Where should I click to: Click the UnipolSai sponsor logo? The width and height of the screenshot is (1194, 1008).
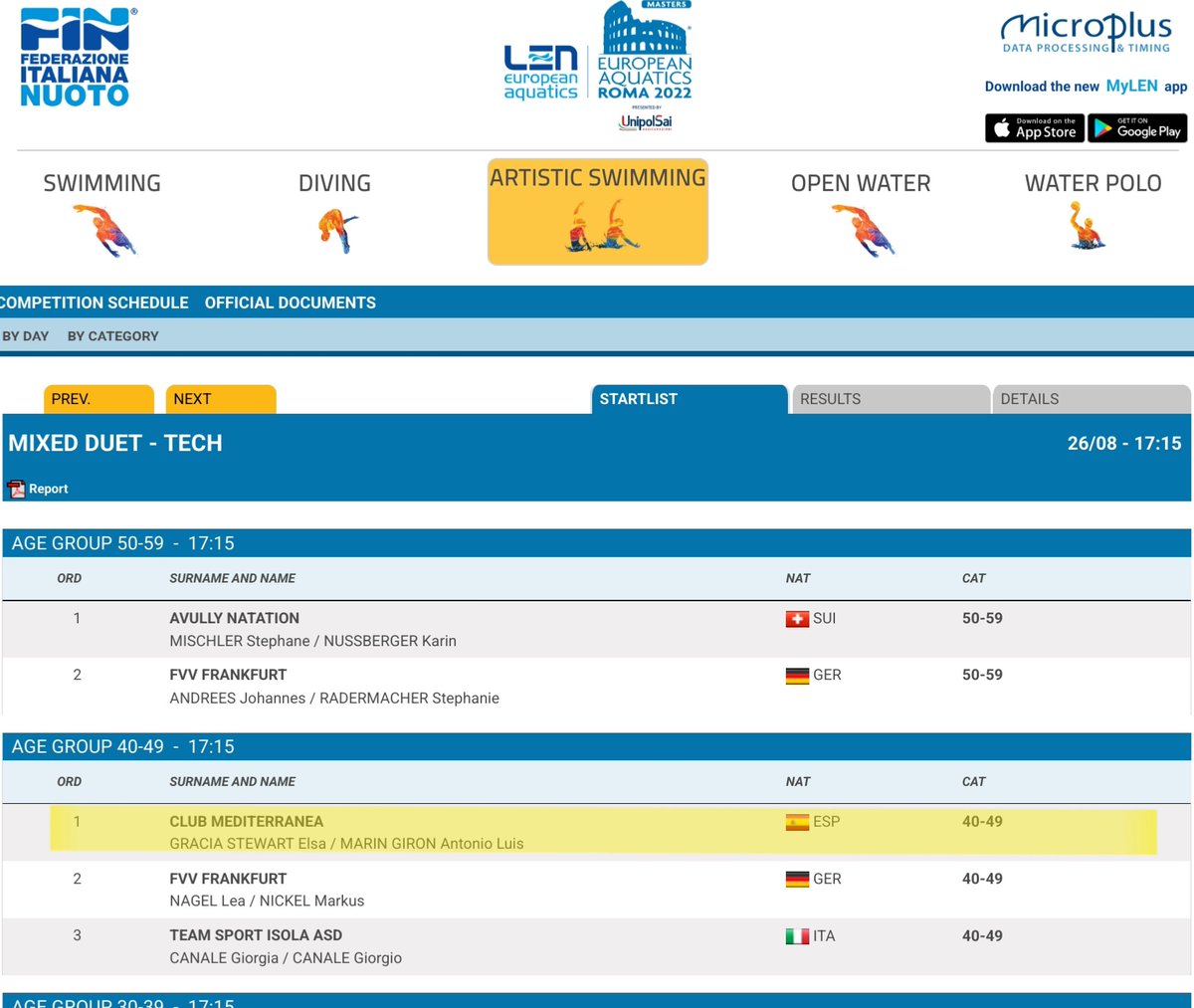click(x=646, y=122)
